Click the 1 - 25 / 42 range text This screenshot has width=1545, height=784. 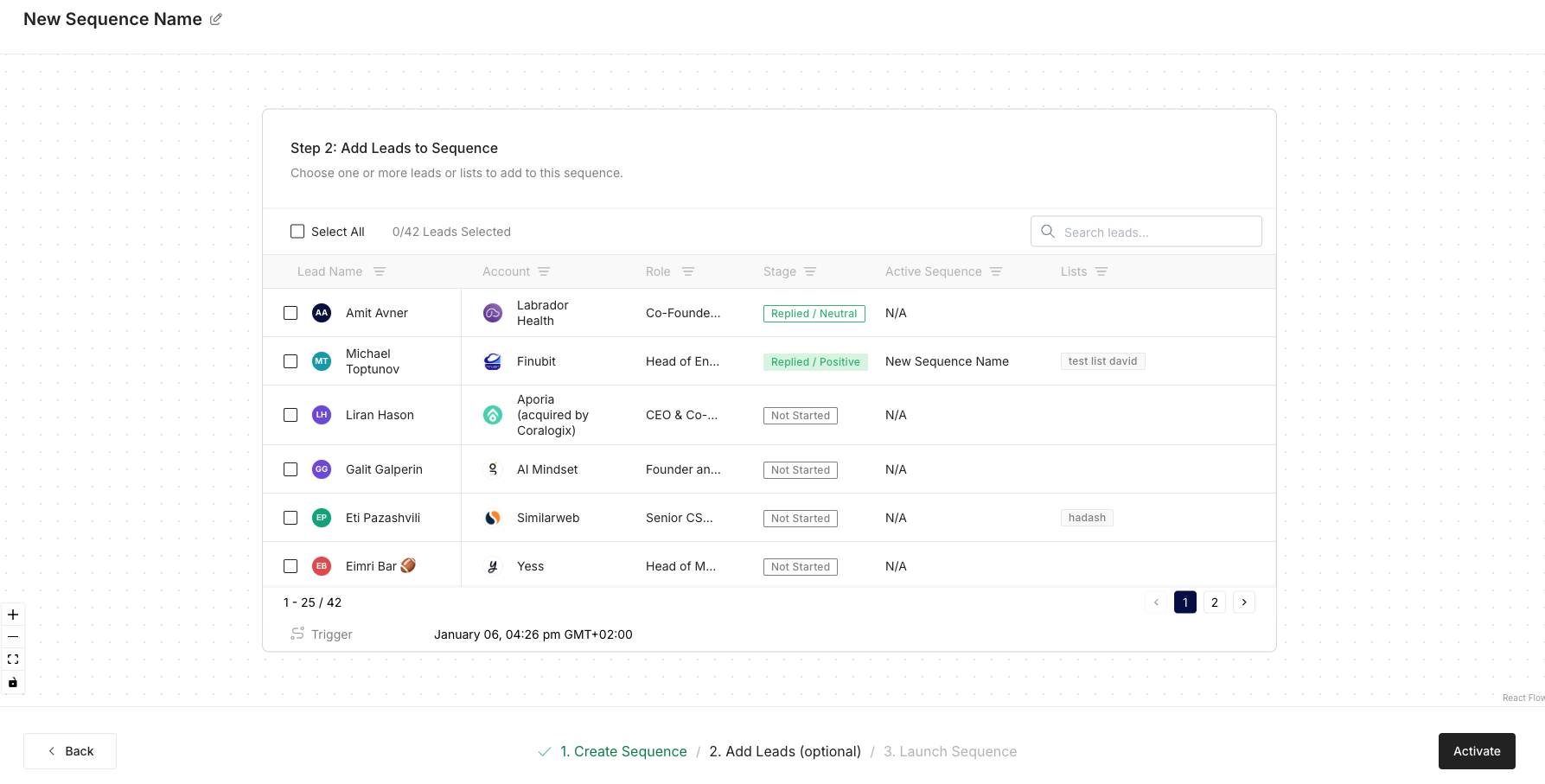click(x=312, y=602)
